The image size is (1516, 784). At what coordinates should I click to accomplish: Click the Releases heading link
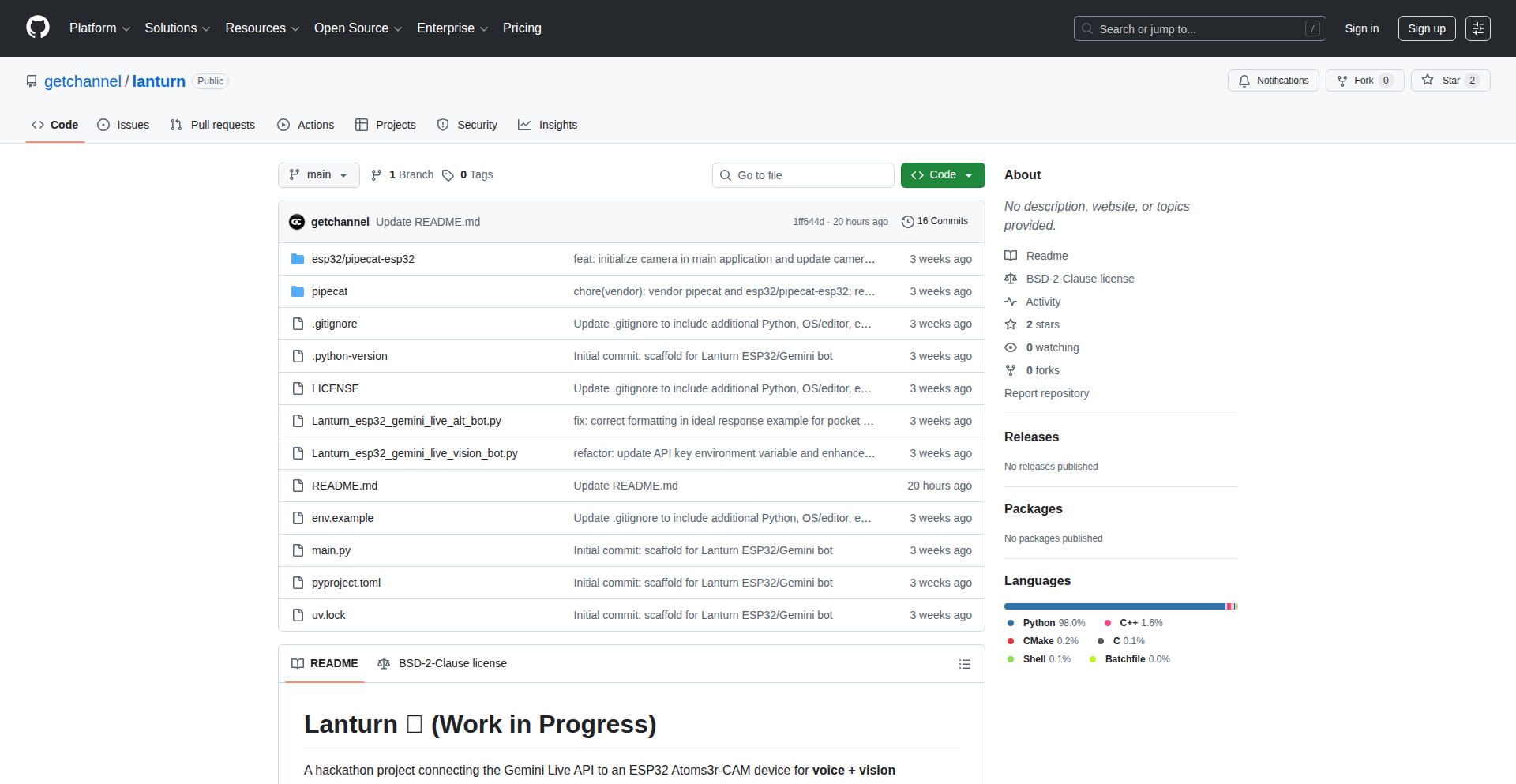pyautogui.click(x=1031, y=437)
